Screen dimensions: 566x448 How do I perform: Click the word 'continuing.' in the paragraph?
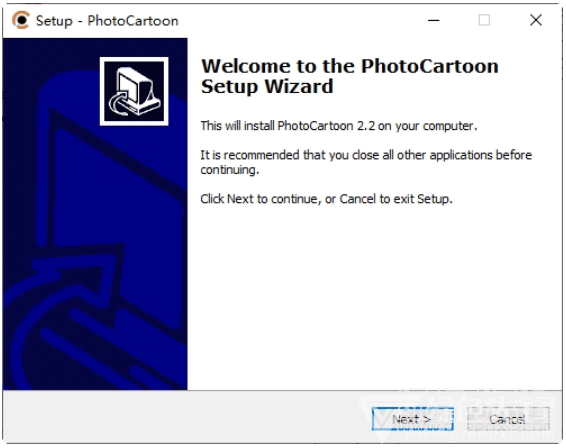click(230, 170)
